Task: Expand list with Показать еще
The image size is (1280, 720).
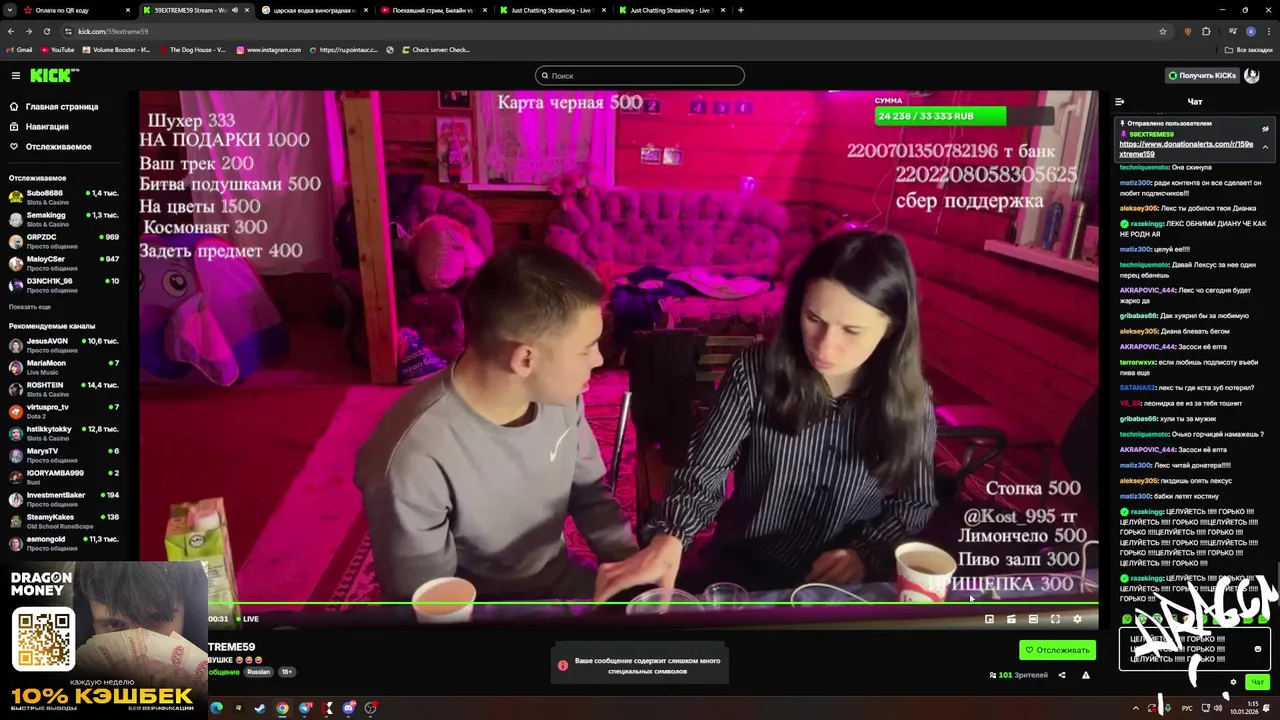Action: pyautogui.click(x=30, y=307)
